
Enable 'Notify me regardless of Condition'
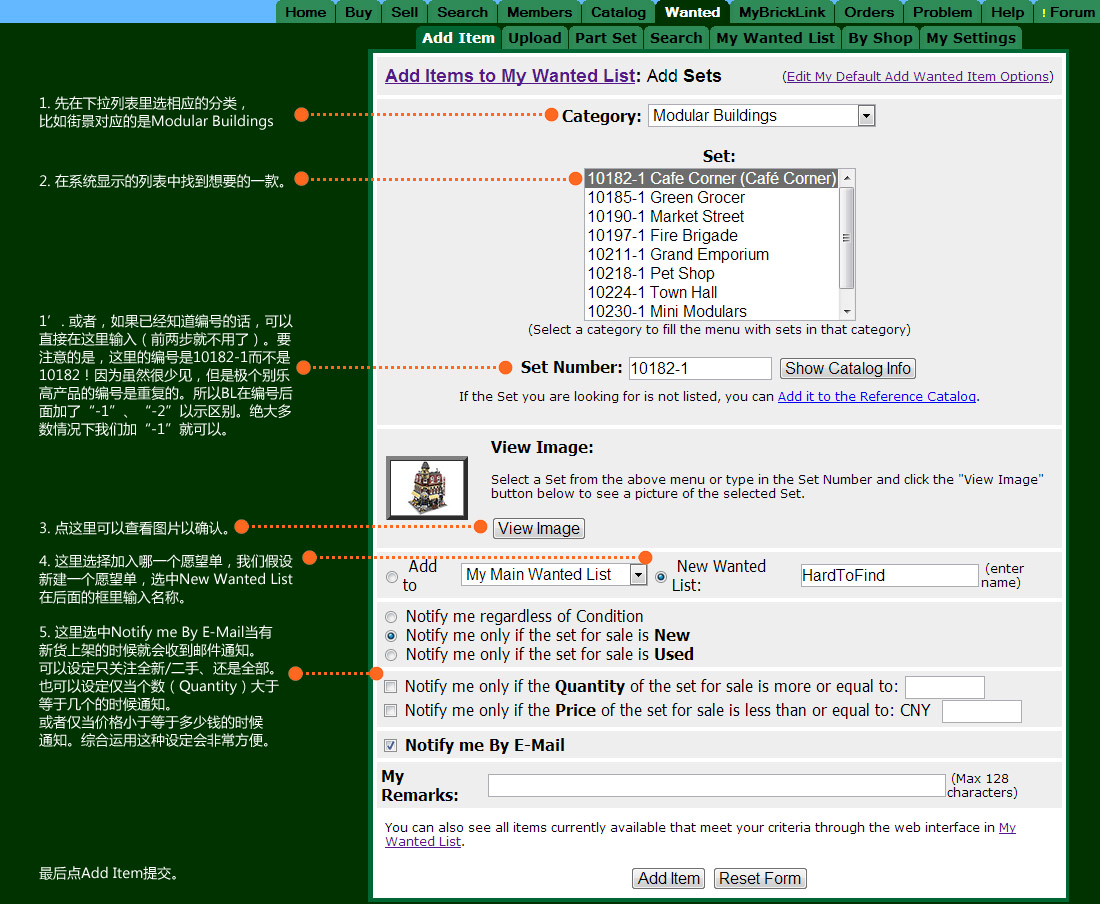tap(391, 616)
